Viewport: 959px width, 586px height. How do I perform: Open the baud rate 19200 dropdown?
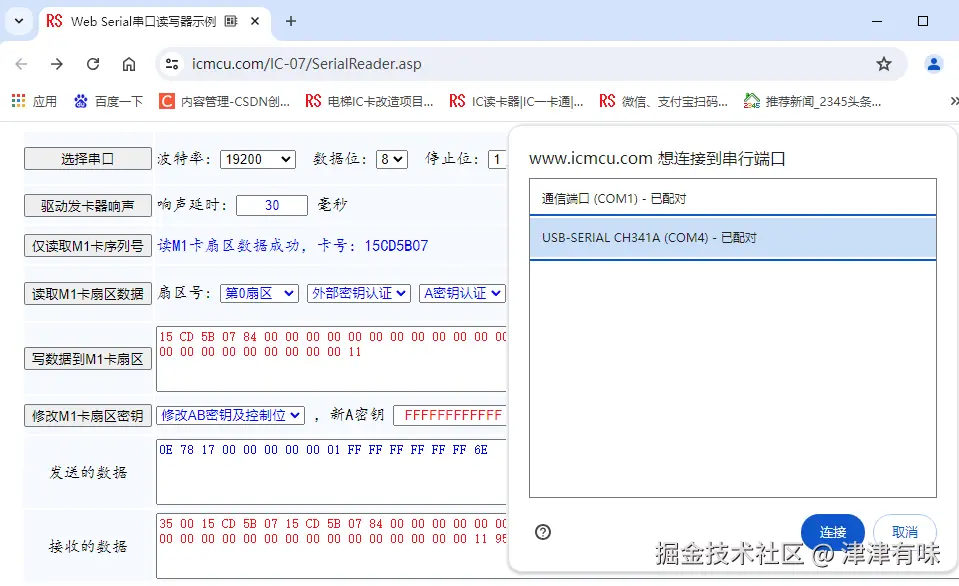[x=257, y=160]
